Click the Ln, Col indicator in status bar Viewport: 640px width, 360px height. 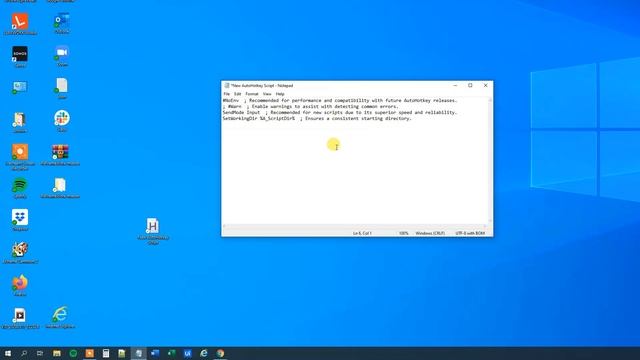click(362, 233)
